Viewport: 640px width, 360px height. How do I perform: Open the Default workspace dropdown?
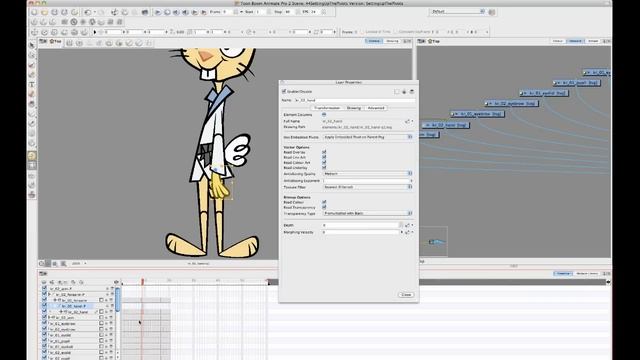click(x=458, y=11)
